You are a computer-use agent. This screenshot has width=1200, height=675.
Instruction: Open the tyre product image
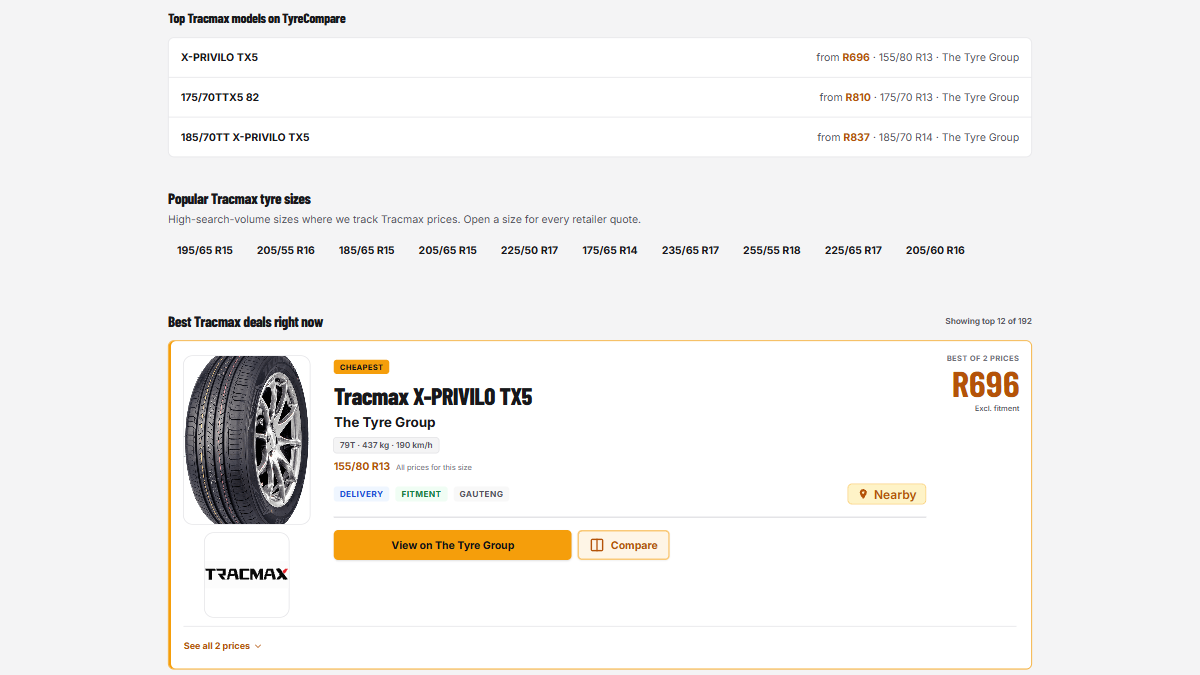pos(247,440)
